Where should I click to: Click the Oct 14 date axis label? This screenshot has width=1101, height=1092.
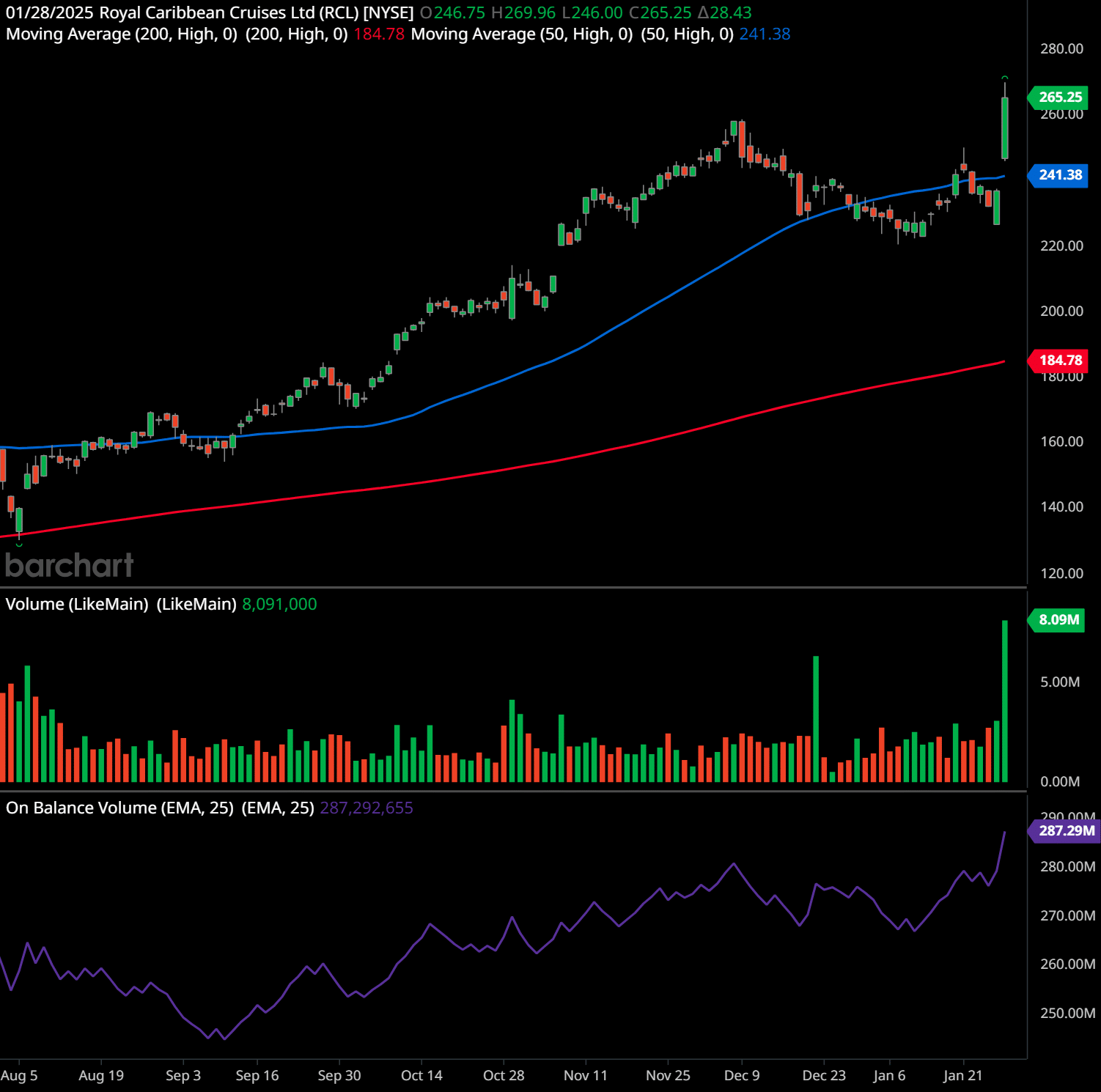(421, 1076)
